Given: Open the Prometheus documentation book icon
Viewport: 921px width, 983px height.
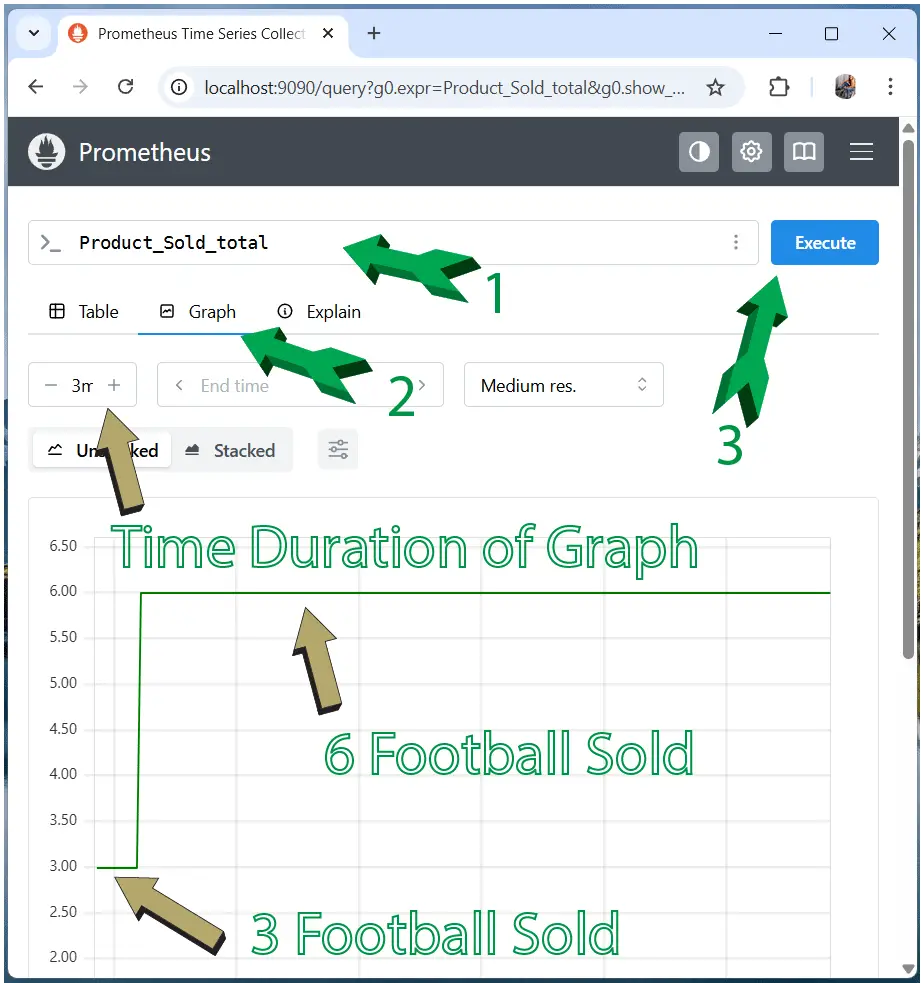Looking at the screenshot, I should pyautogui.click(x=803, y=152).
